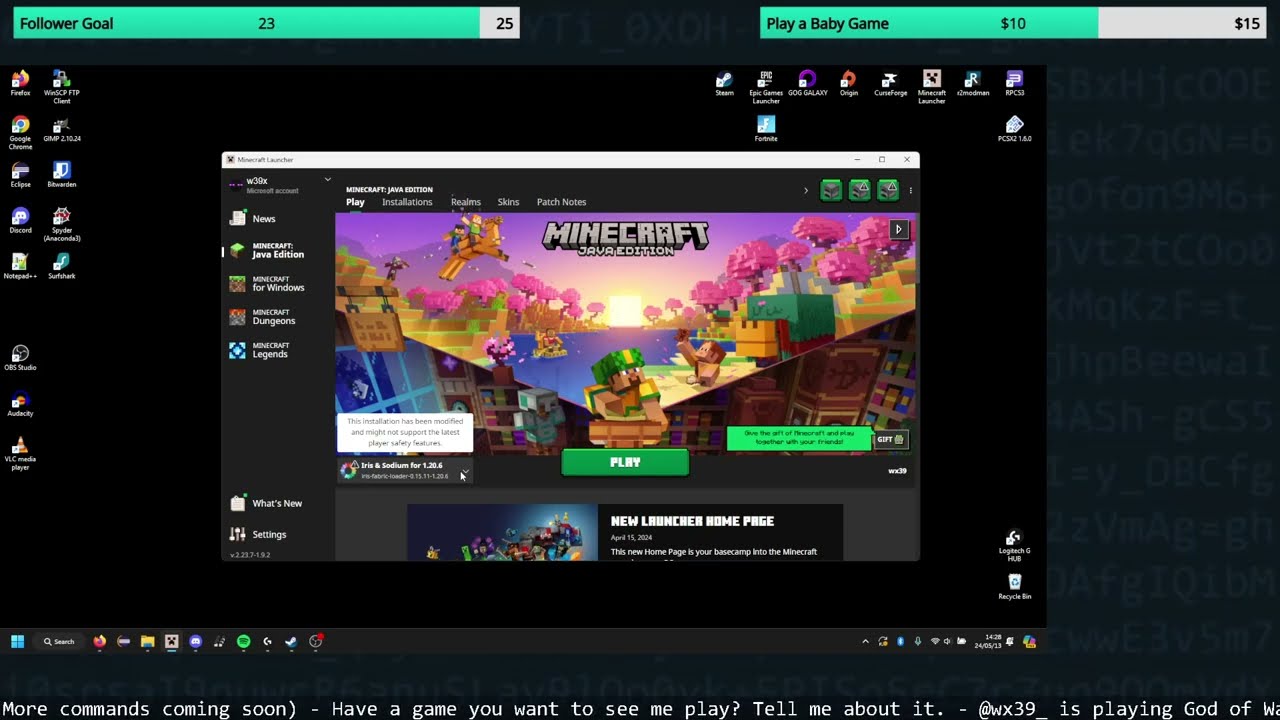The image size is (1280, 720).
Task: Click the second green installation block with warning
Action: 859,190
